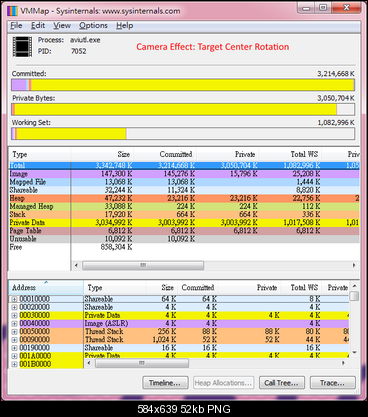Expand the 00030000 Private Data entry

point(14,315)
